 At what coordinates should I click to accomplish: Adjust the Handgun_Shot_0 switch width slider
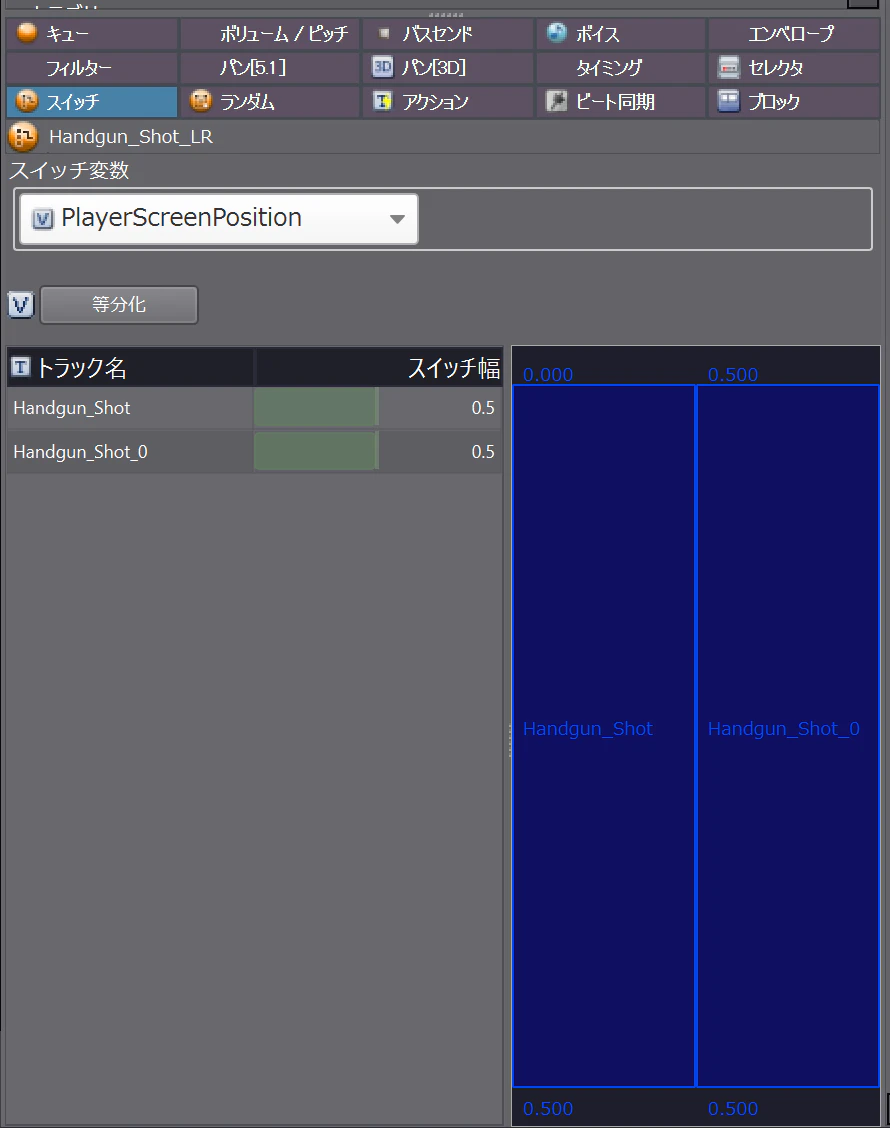point(317,452)
